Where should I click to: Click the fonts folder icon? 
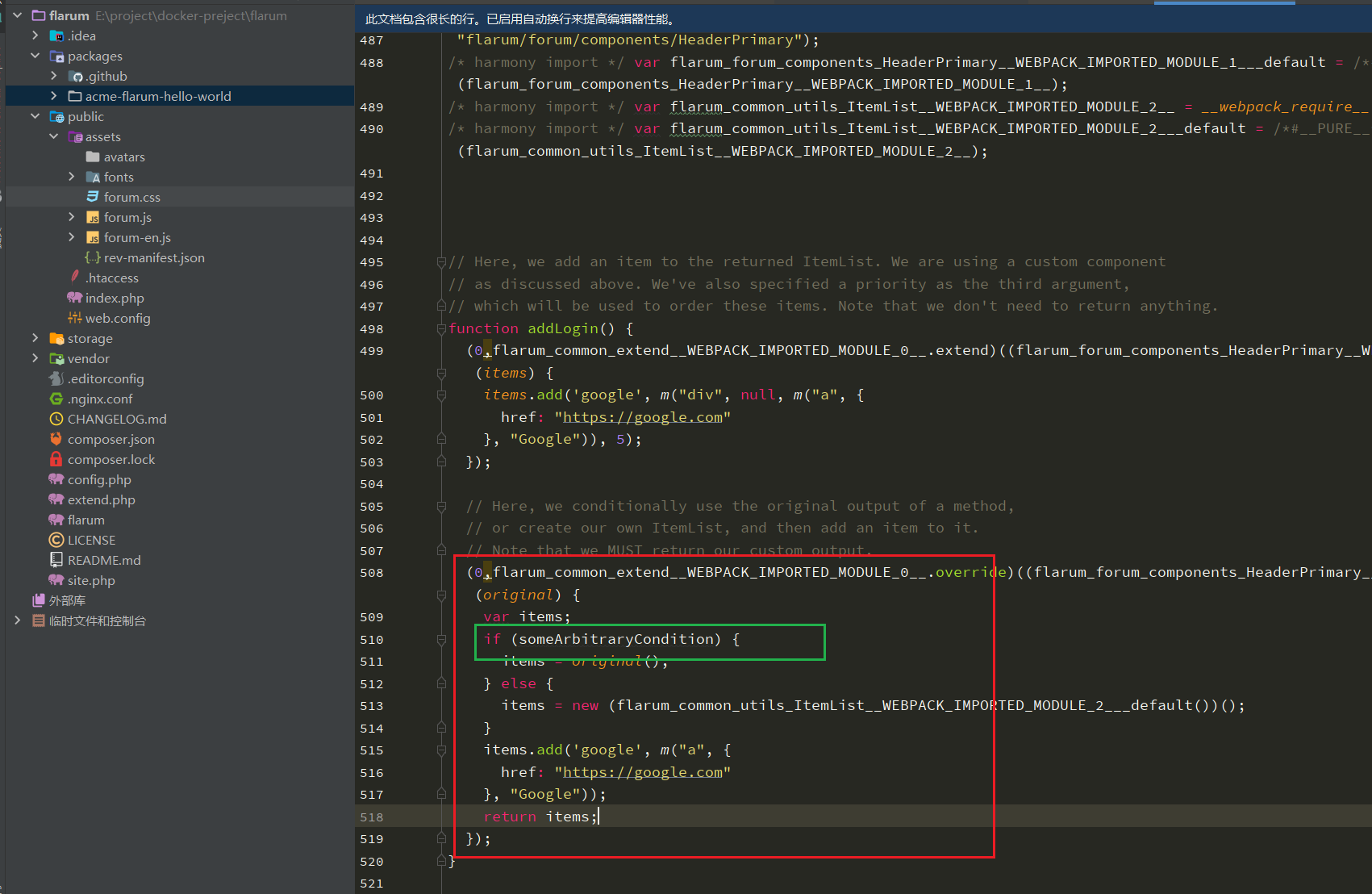pos(93,177)
